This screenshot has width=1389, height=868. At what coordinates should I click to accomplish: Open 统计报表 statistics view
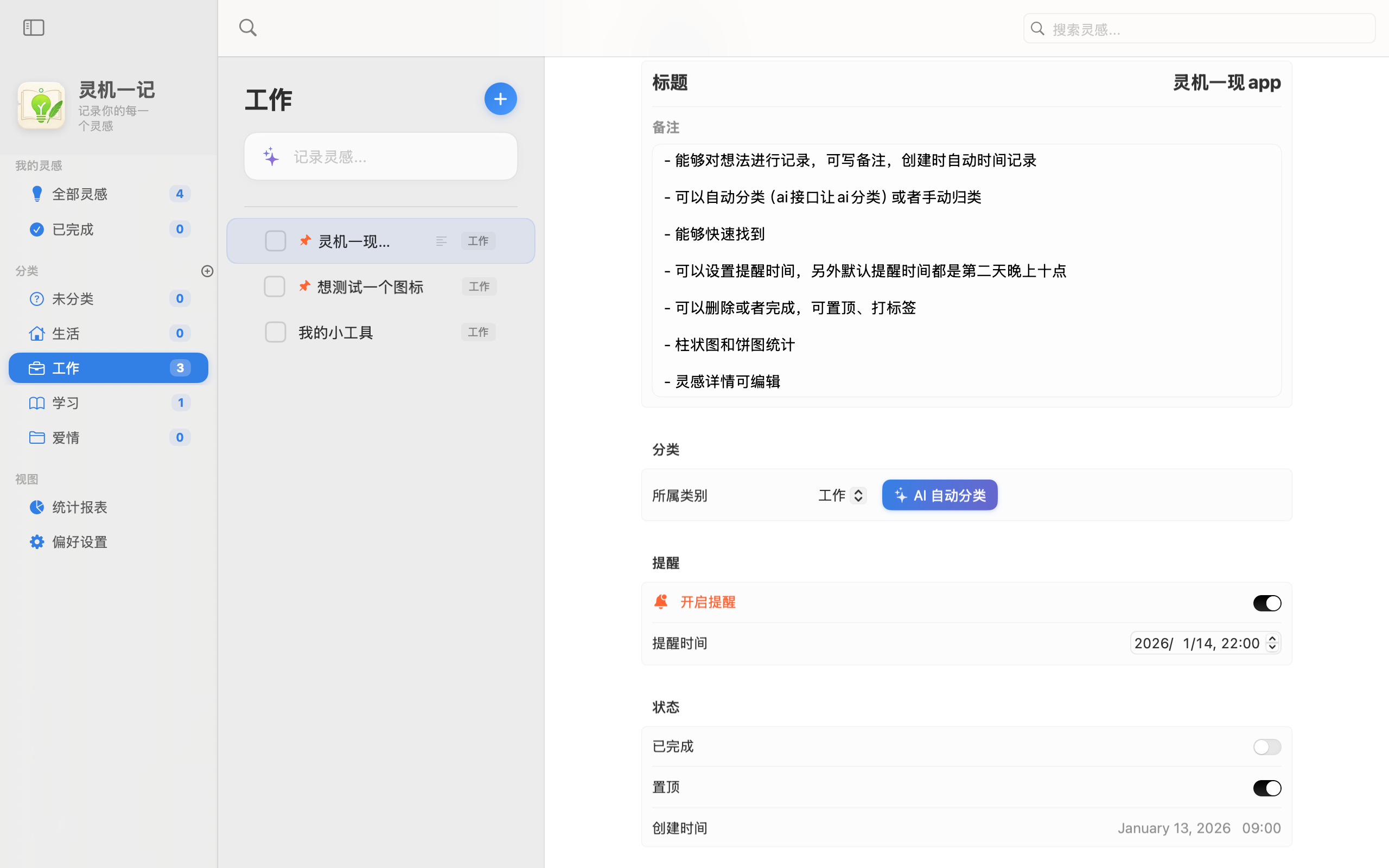point(80,507)
